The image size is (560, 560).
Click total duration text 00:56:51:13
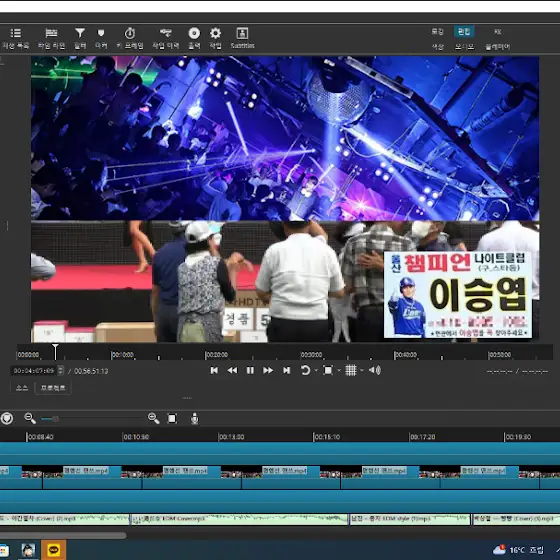pyautogui.click(x=91, y=371)
